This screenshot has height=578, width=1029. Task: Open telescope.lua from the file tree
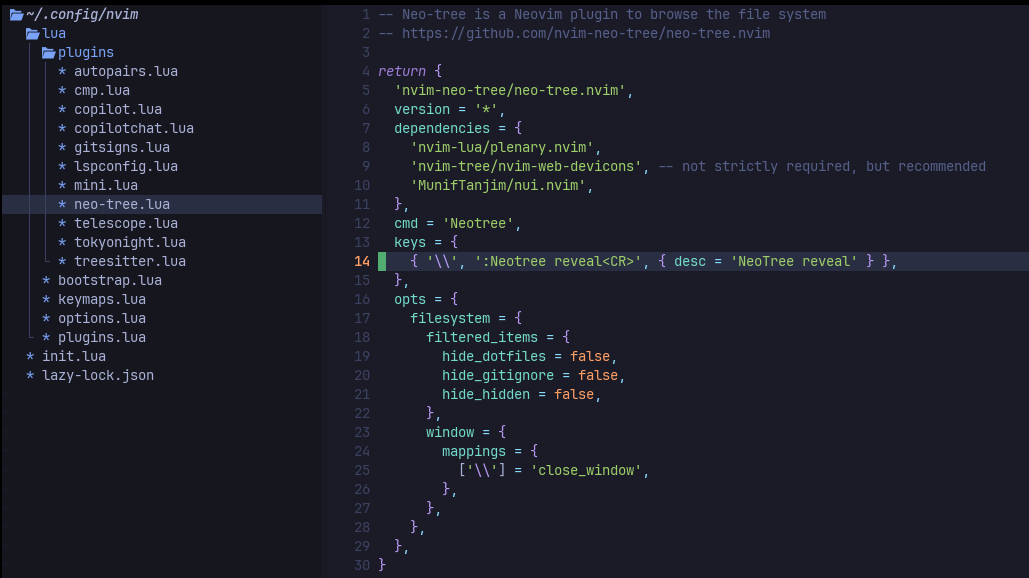[125, 224]
